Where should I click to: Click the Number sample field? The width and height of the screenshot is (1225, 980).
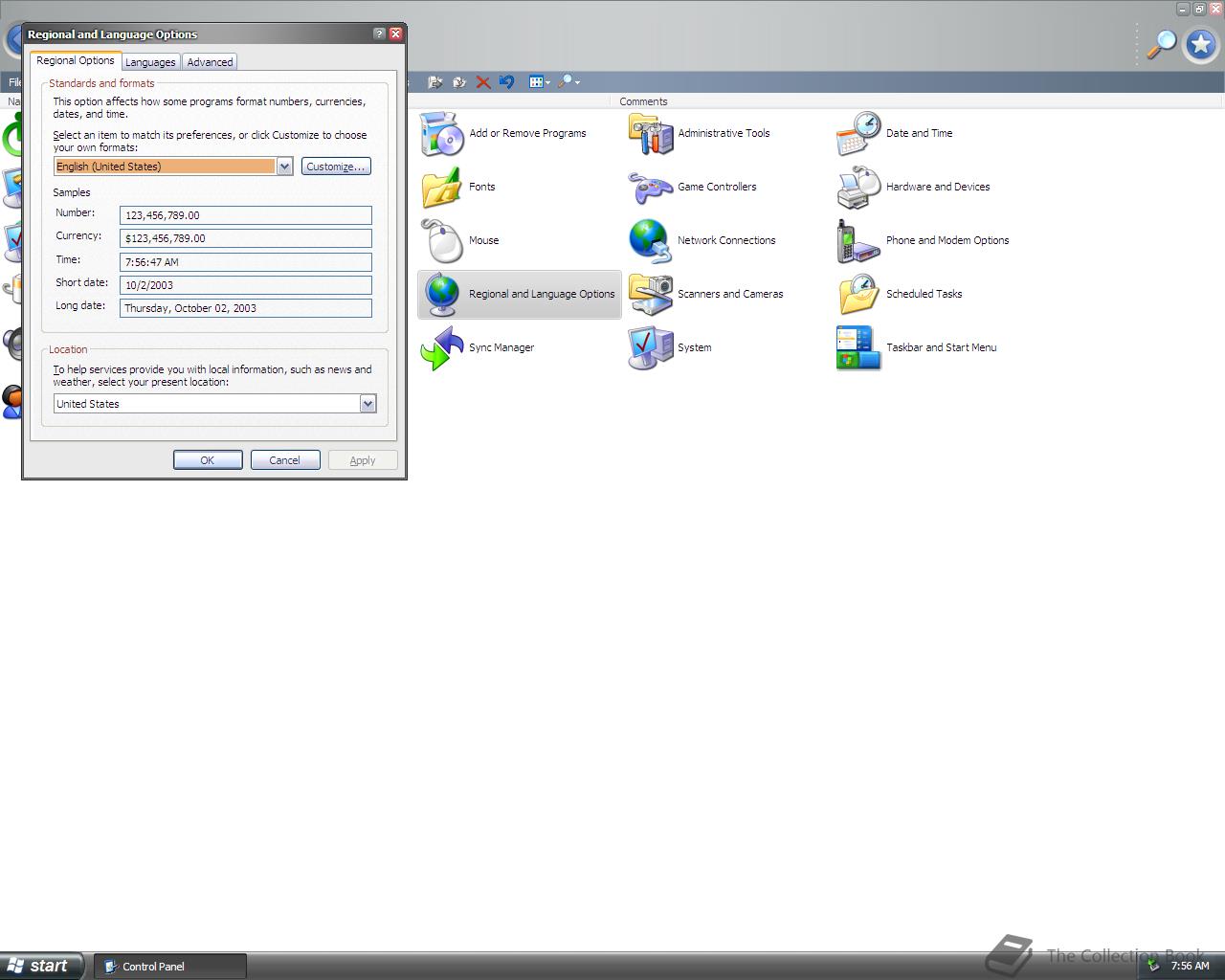pyautogui.click(x=246, y=215)
